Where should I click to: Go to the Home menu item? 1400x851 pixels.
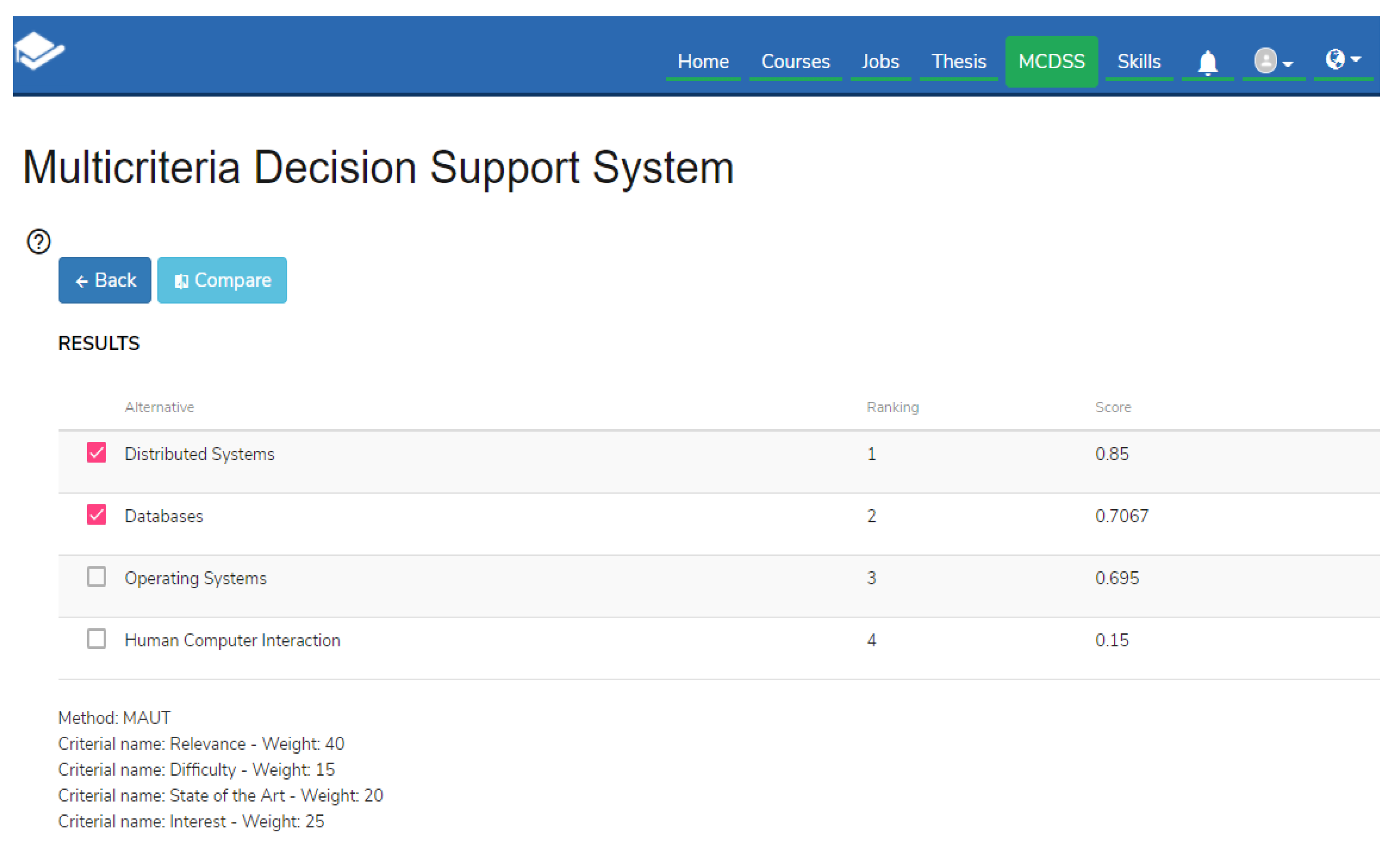(703, 61)
